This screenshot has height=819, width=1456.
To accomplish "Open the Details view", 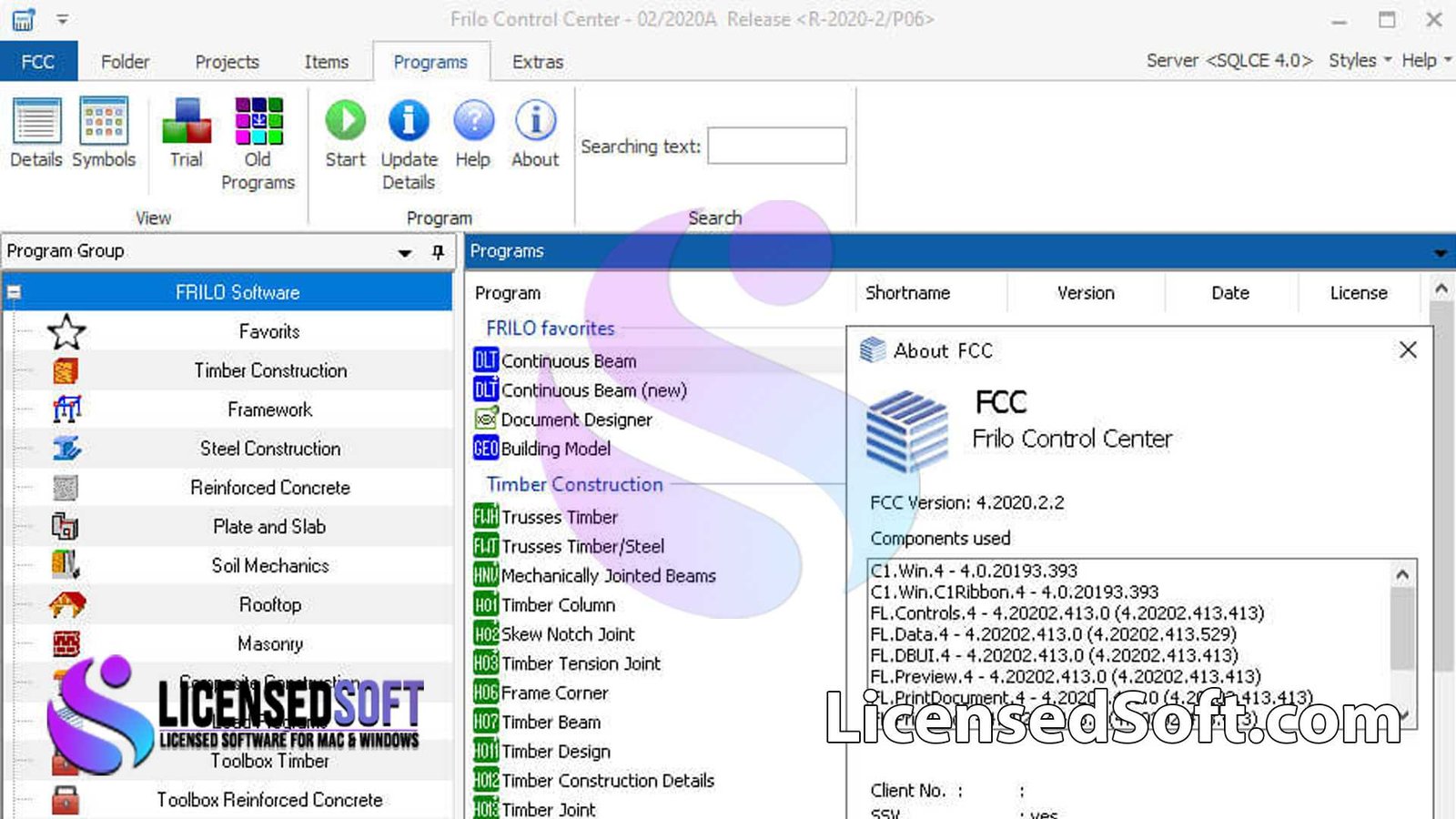I will coord(36,133).
